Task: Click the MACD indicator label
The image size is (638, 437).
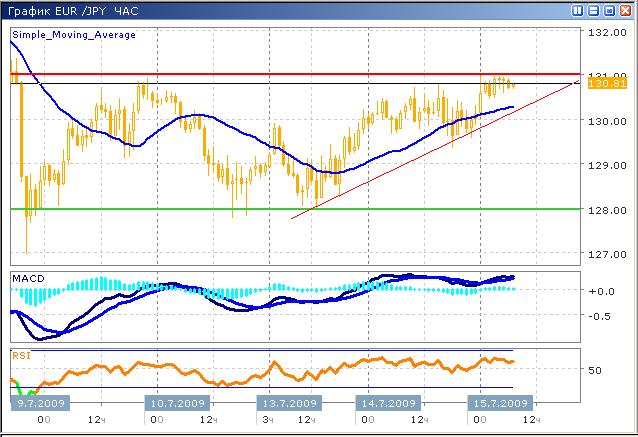Action: click(28, 276)
